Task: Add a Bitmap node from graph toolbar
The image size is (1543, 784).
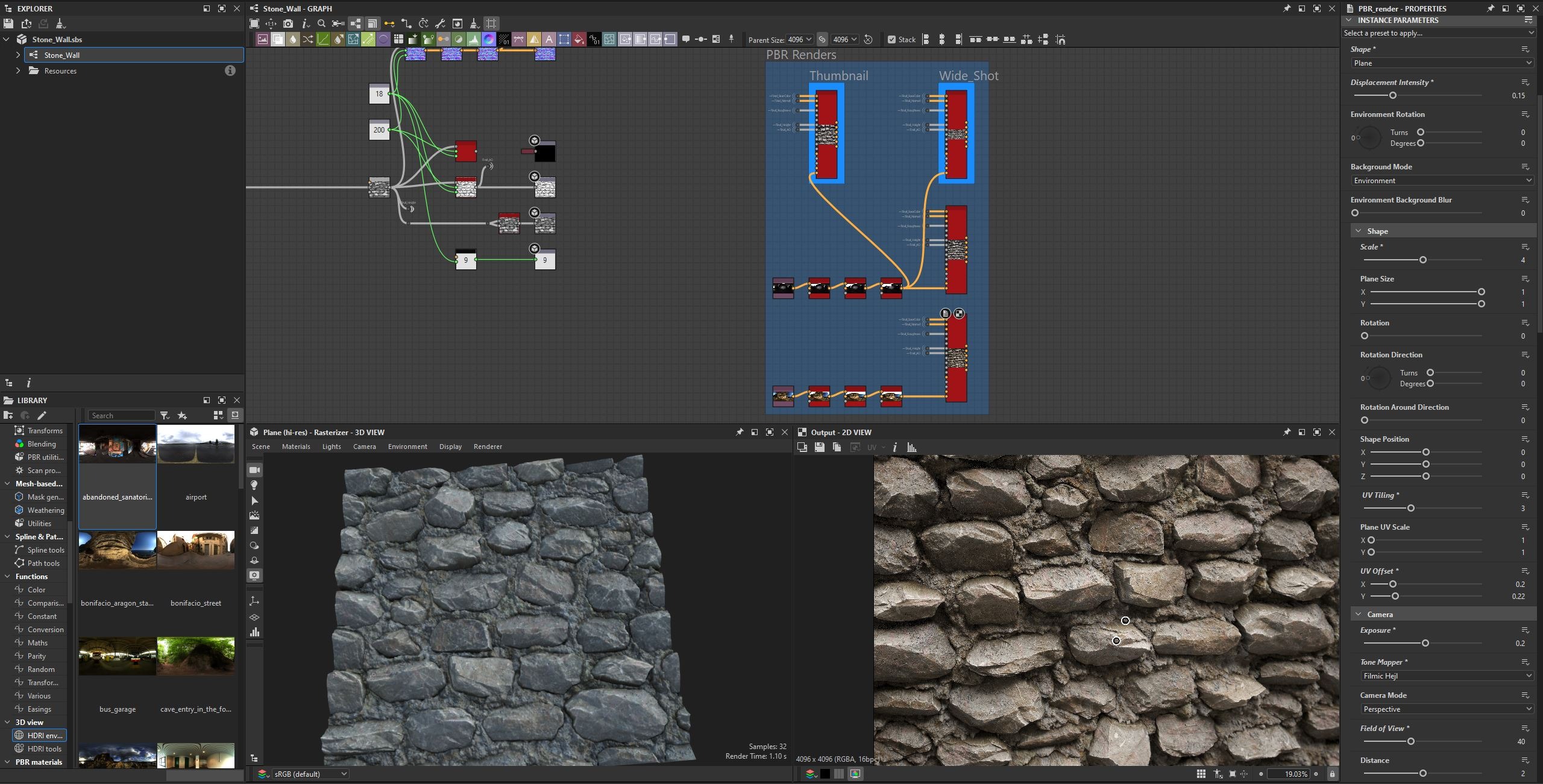Action: [x=263, y=39]
